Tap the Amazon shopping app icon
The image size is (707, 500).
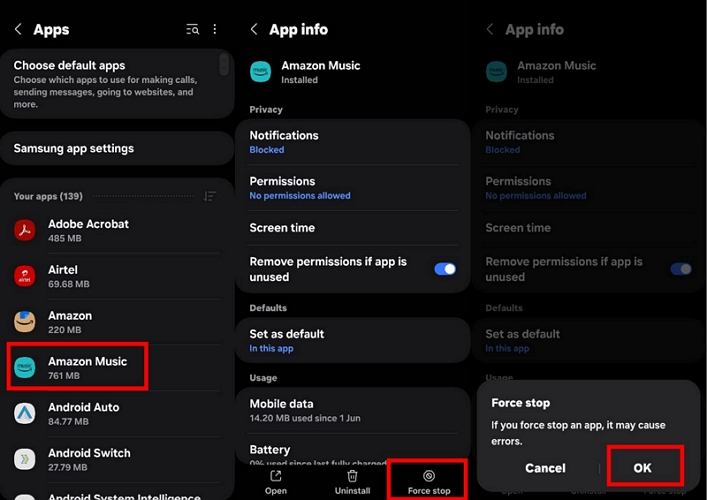pos(25,322)
